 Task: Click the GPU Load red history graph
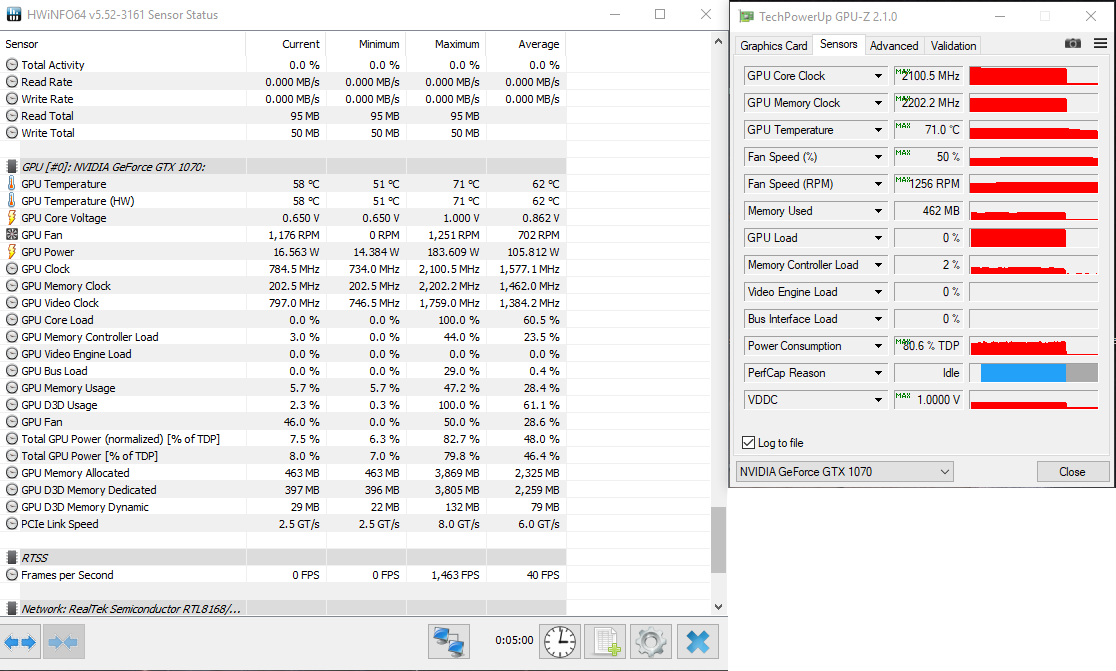pos(1033,238)
